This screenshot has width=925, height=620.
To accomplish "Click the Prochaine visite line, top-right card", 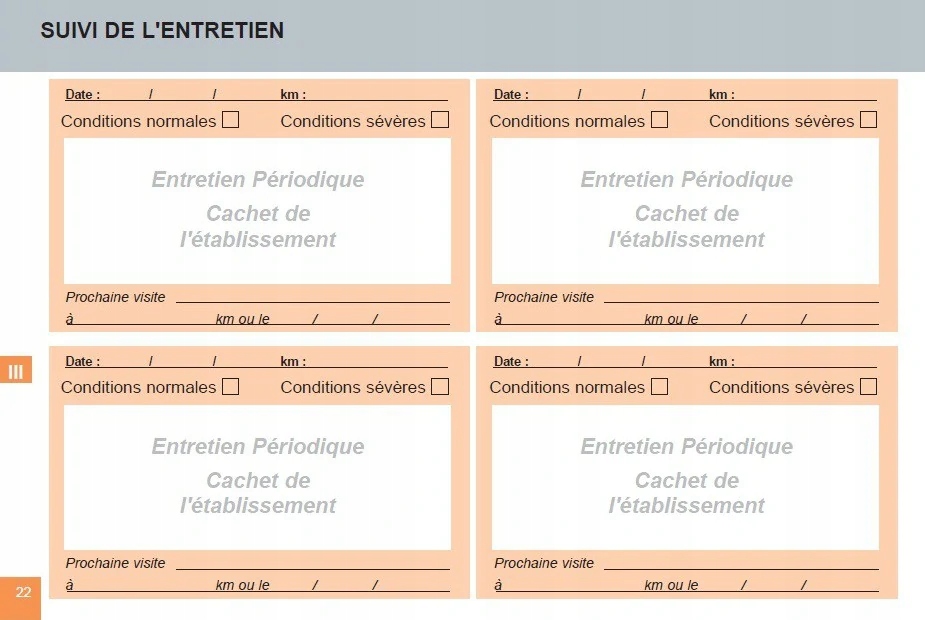I will pos(740,297).
